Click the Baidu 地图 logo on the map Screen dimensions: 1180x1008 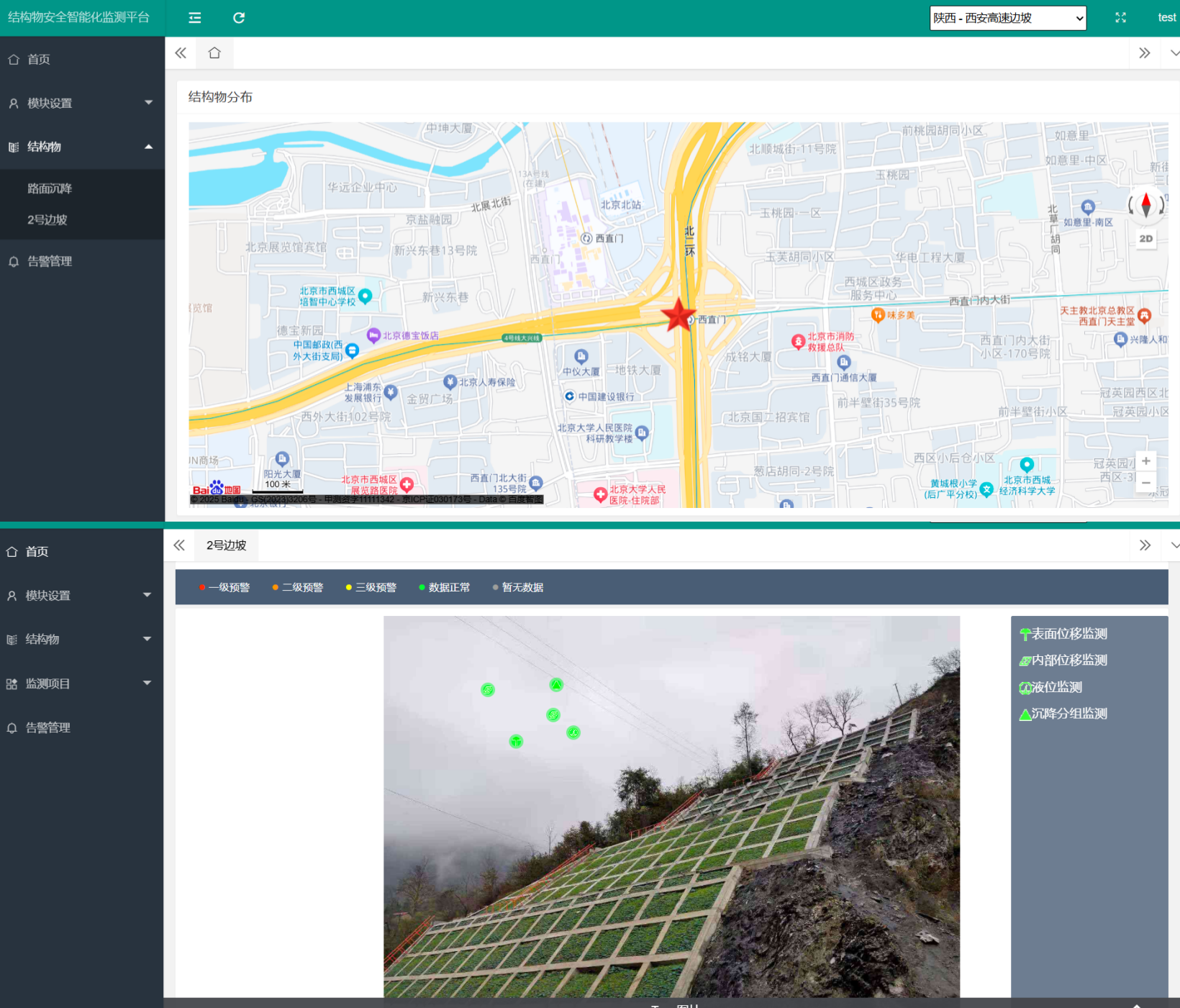pos(217,488)
